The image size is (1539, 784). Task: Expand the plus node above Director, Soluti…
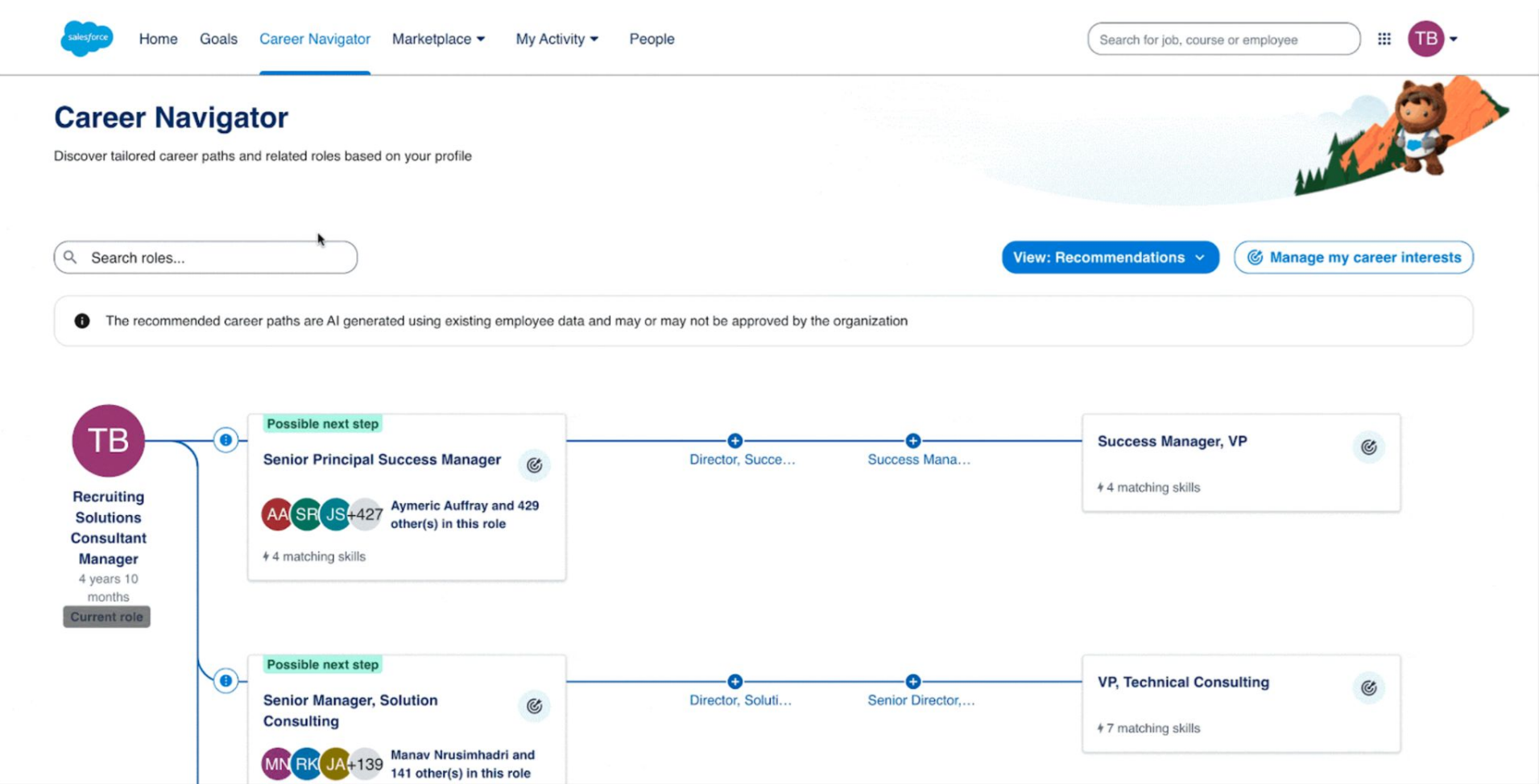click(734, 681)
